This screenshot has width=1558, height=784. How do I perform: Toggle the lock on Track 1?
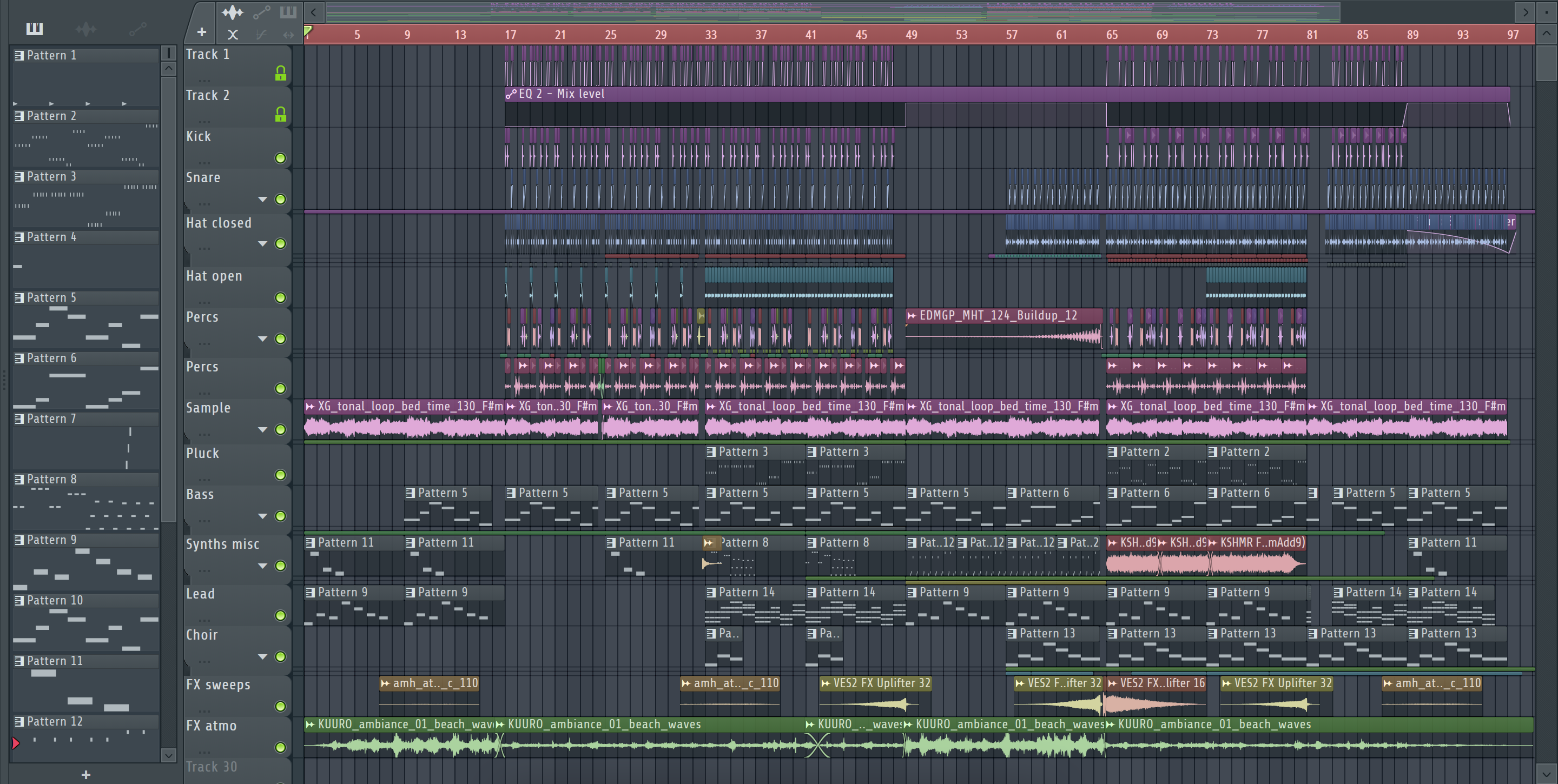click(x=280, y=73)
